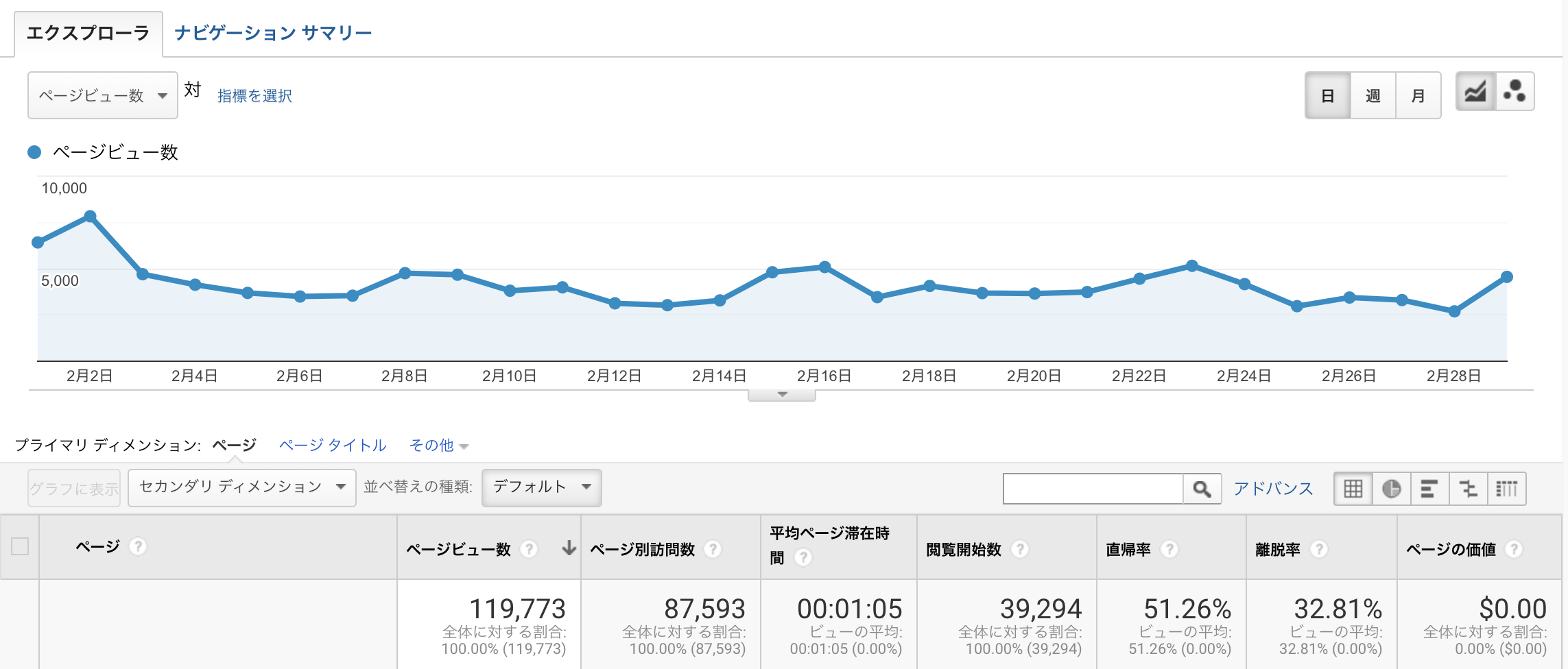Image resolution: width=1568 pixels, height=669 pixels.
Task: Select the comparison view icon
Action: pos(1467,488)
